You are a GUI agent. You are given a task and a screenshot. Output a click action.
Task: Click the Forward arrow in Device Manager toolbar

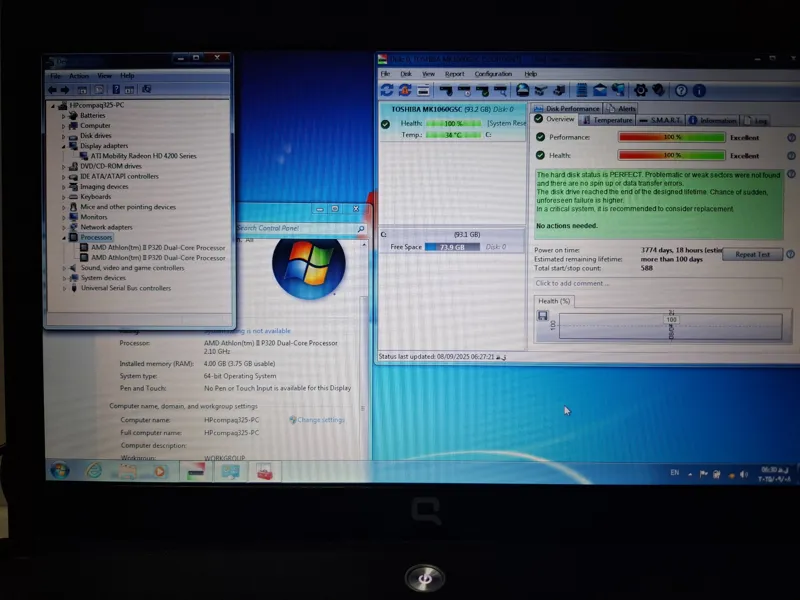click(x=65, y=90)
